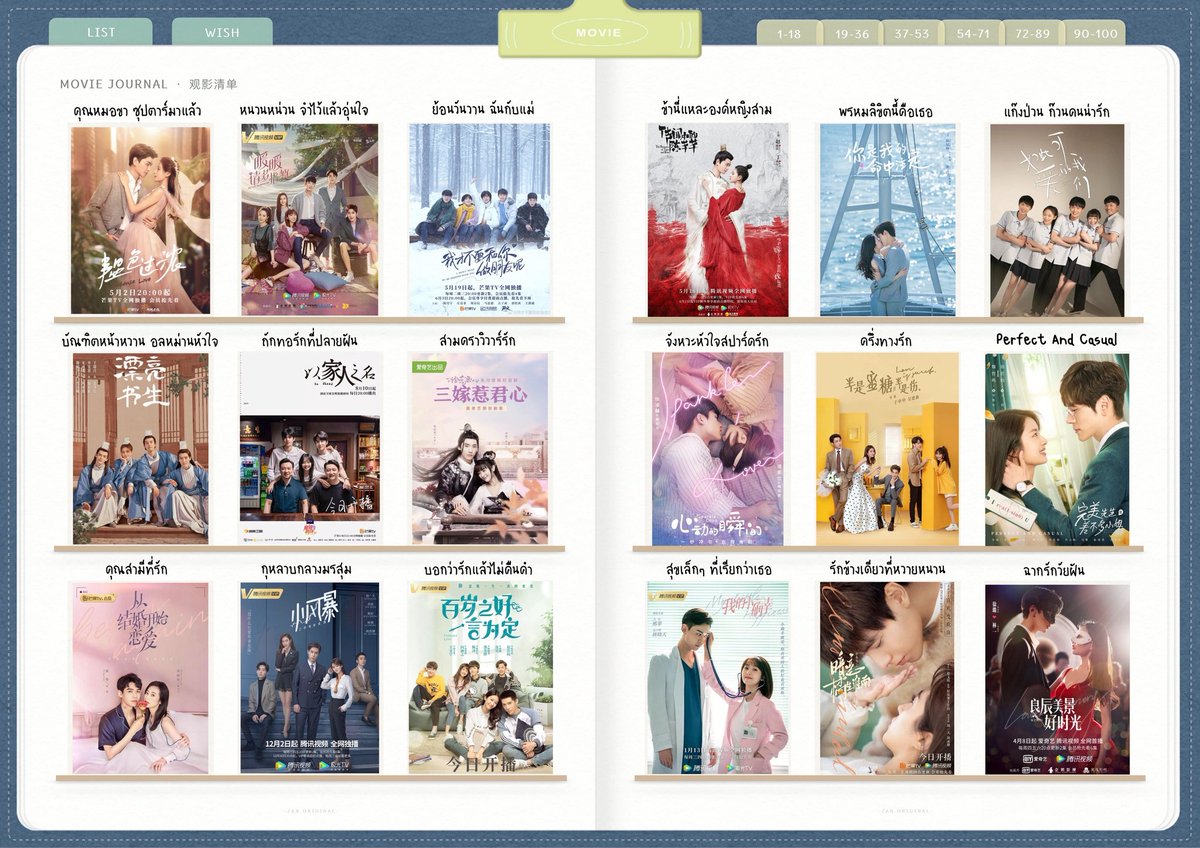This screenshot has height=848, width=1200.
Task: Click the title ครึ่งทางรัก
Action: [x=888, y=341]
